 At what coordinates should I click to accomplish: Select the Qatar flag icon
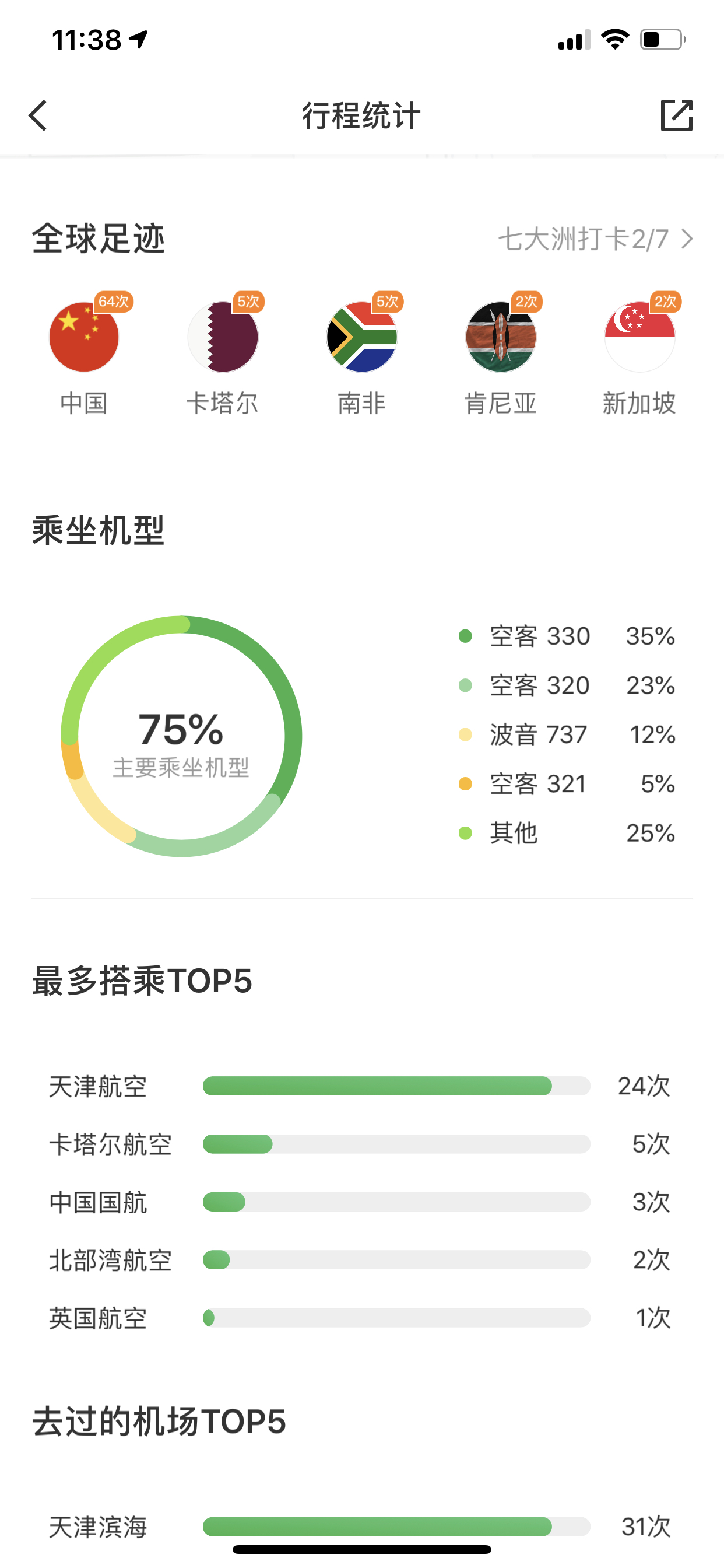(x=223, y=337)
